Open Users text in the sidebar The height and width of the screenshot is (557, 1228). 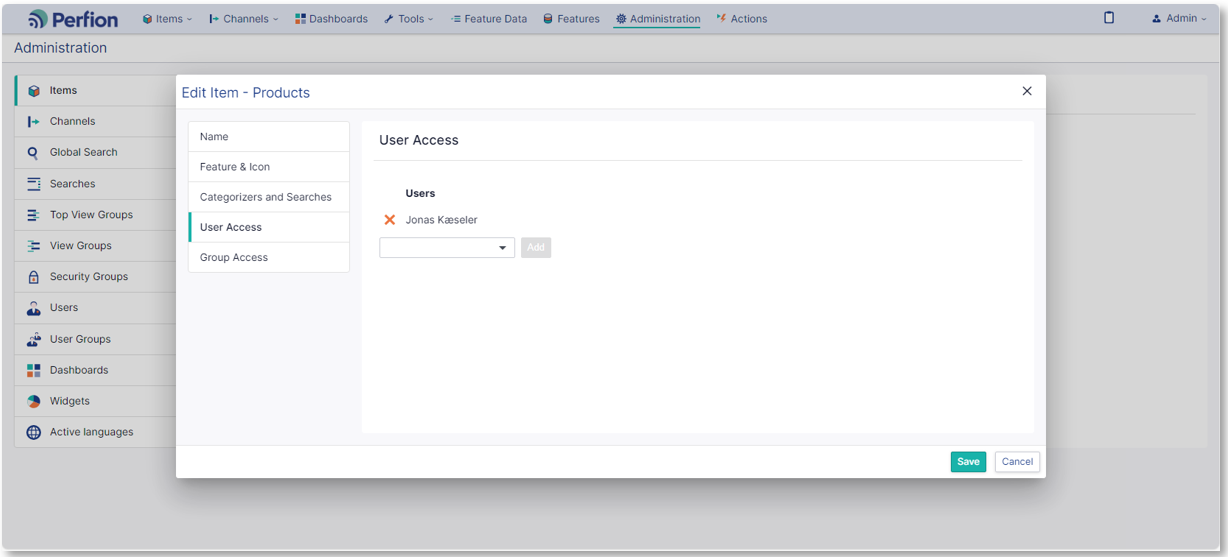(64, 308)
